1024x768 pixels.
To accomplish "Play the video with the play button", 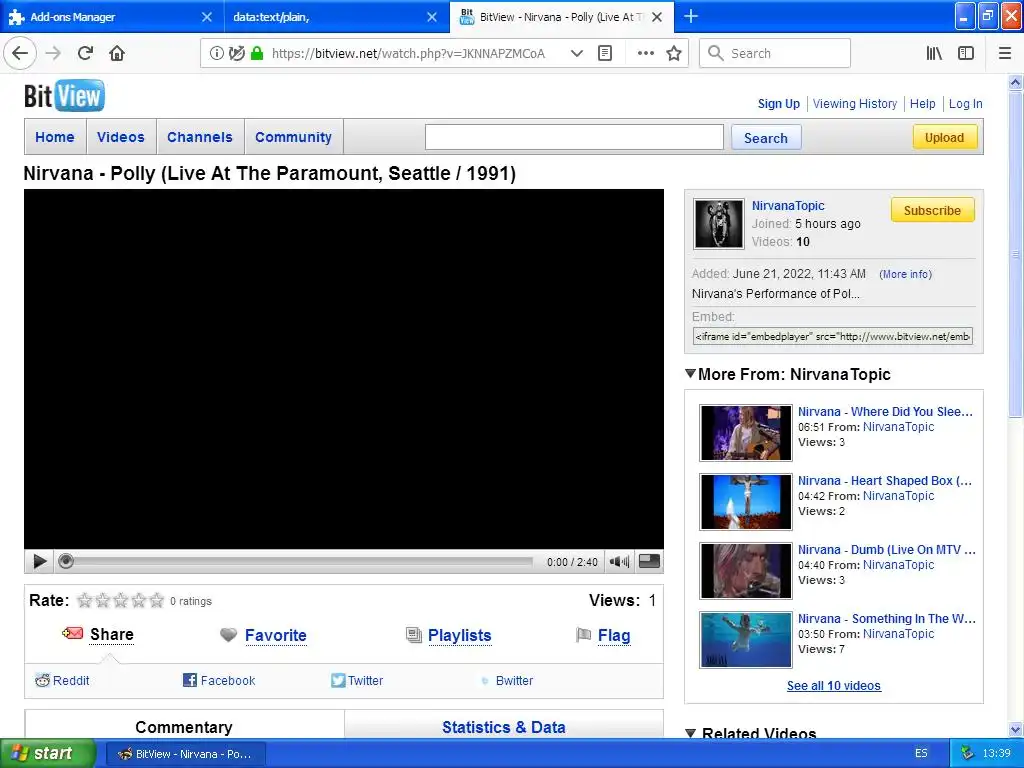I will pos(39,562).
